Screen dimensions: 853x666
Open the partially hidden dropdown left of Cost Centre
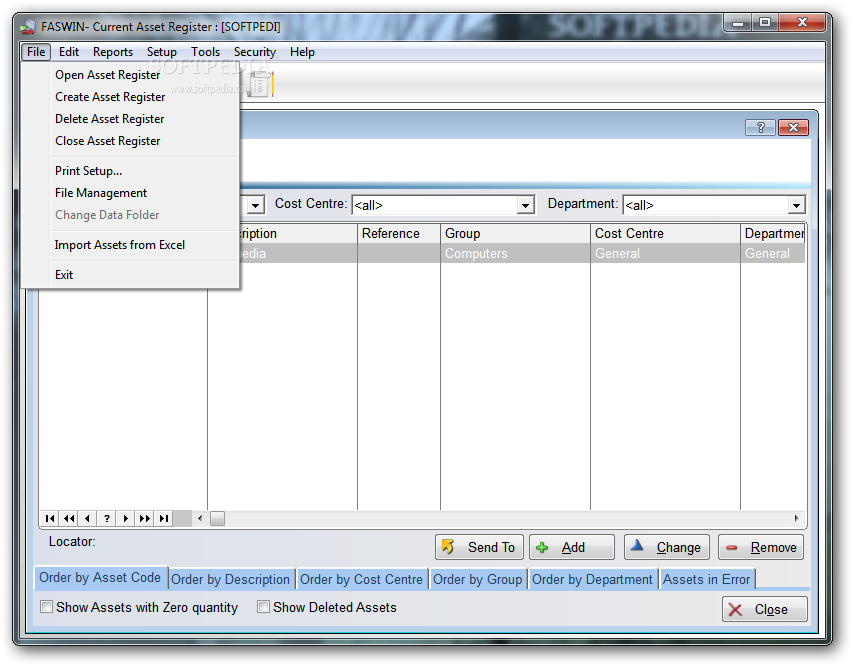click(255, 205)
